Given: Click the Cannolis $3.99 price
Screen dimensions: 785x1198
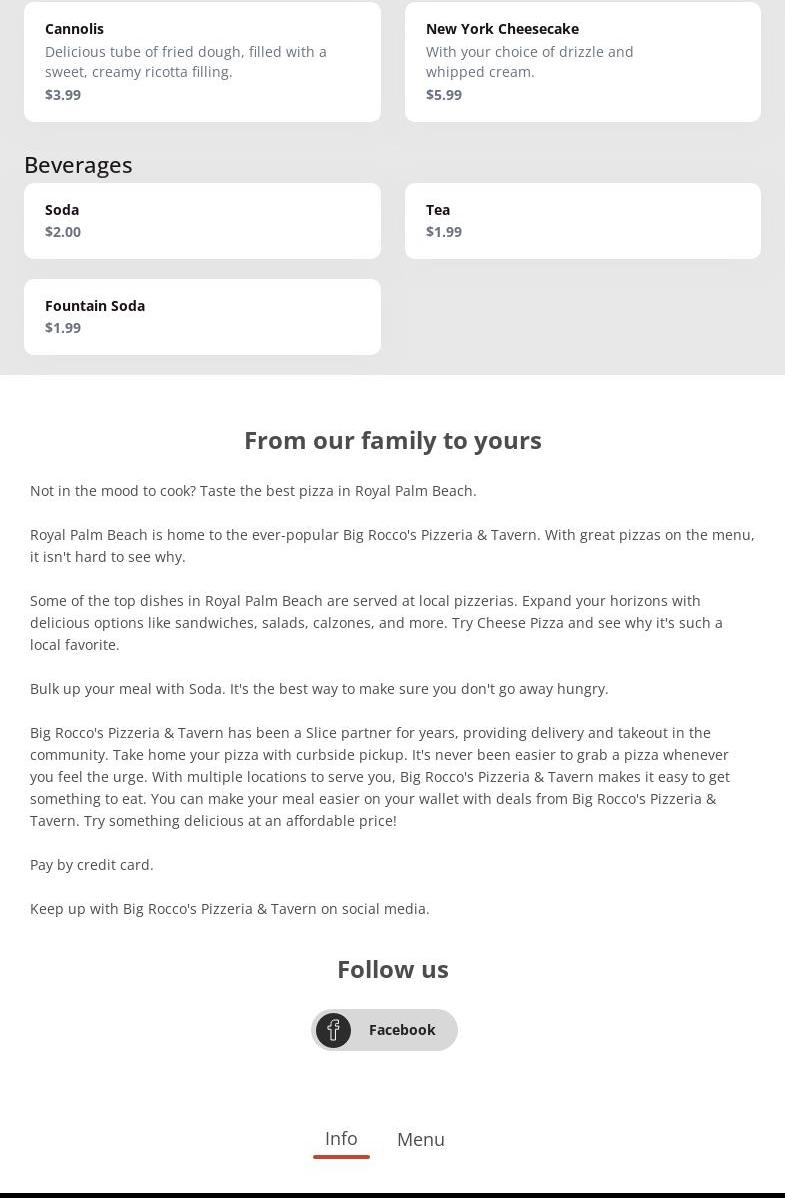Looking at the screenshot, I should tap(63, 95).
